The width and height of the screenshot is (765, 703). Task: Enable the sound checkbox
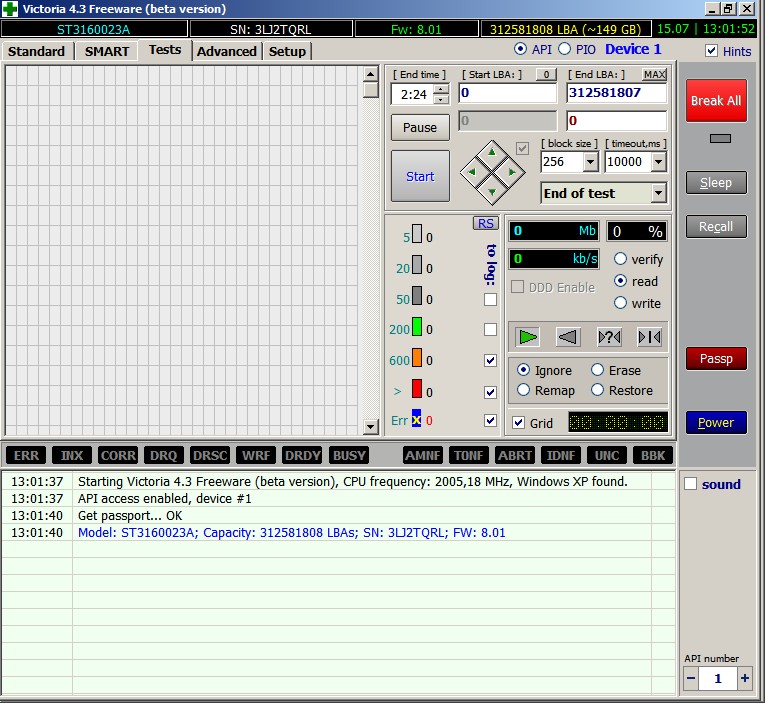[690, 483]
